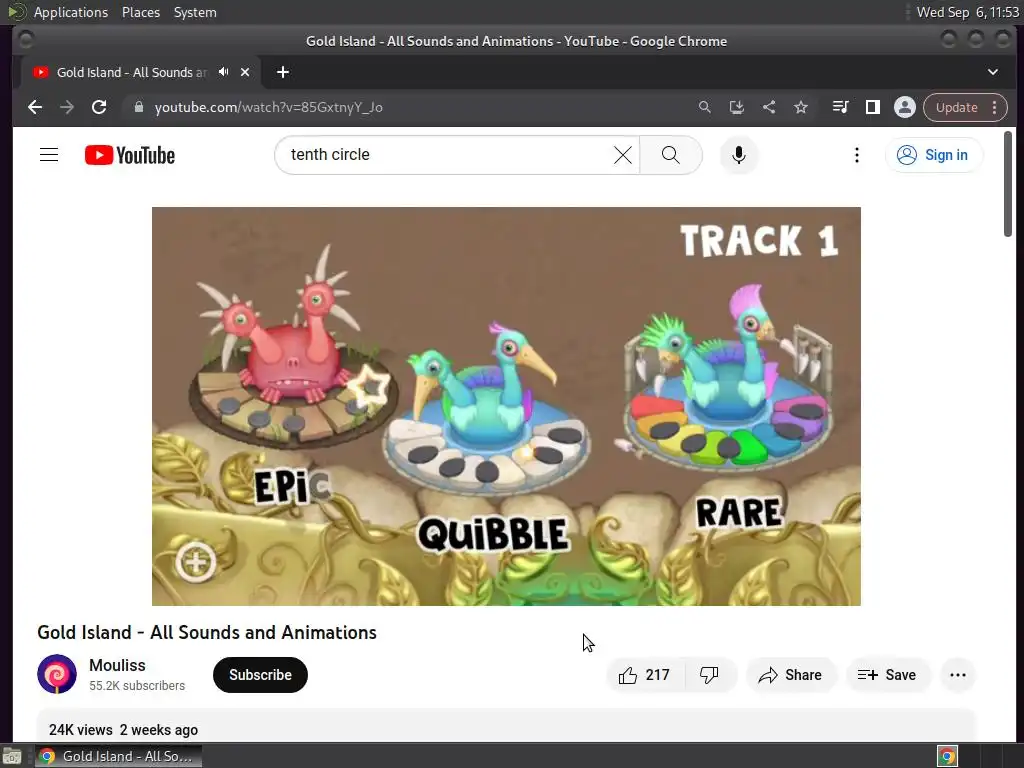
Task: Select the Gold Island taskbar window button
Action: [118, 756]
